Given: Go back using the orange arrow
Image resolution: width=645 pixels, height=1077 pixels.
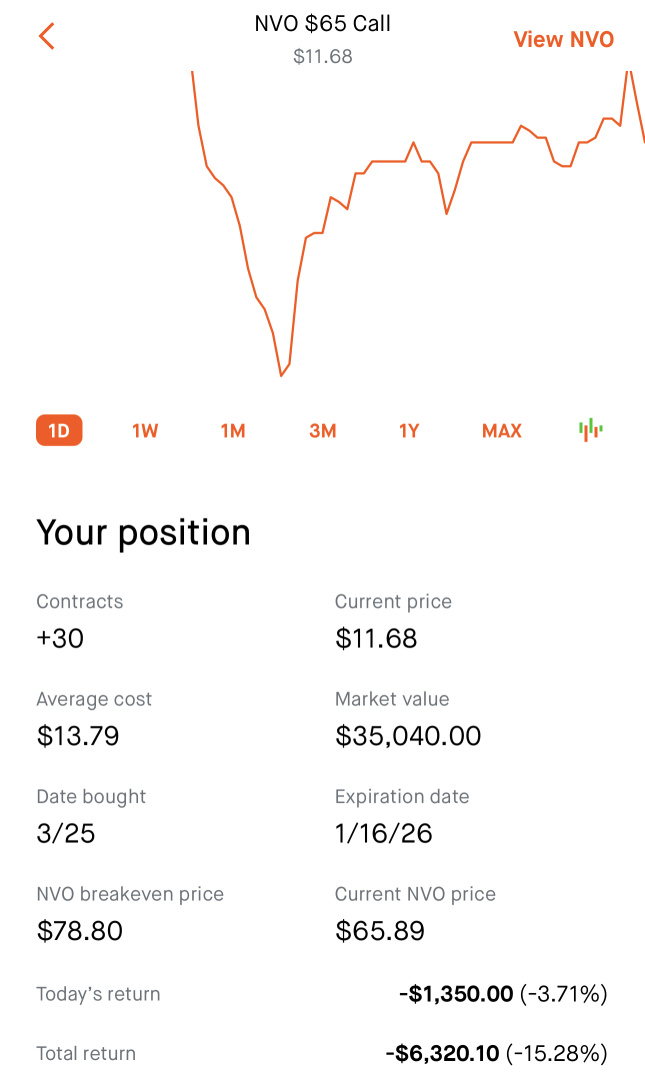Looking at the screenshot, I should click(x=47, y=36).
